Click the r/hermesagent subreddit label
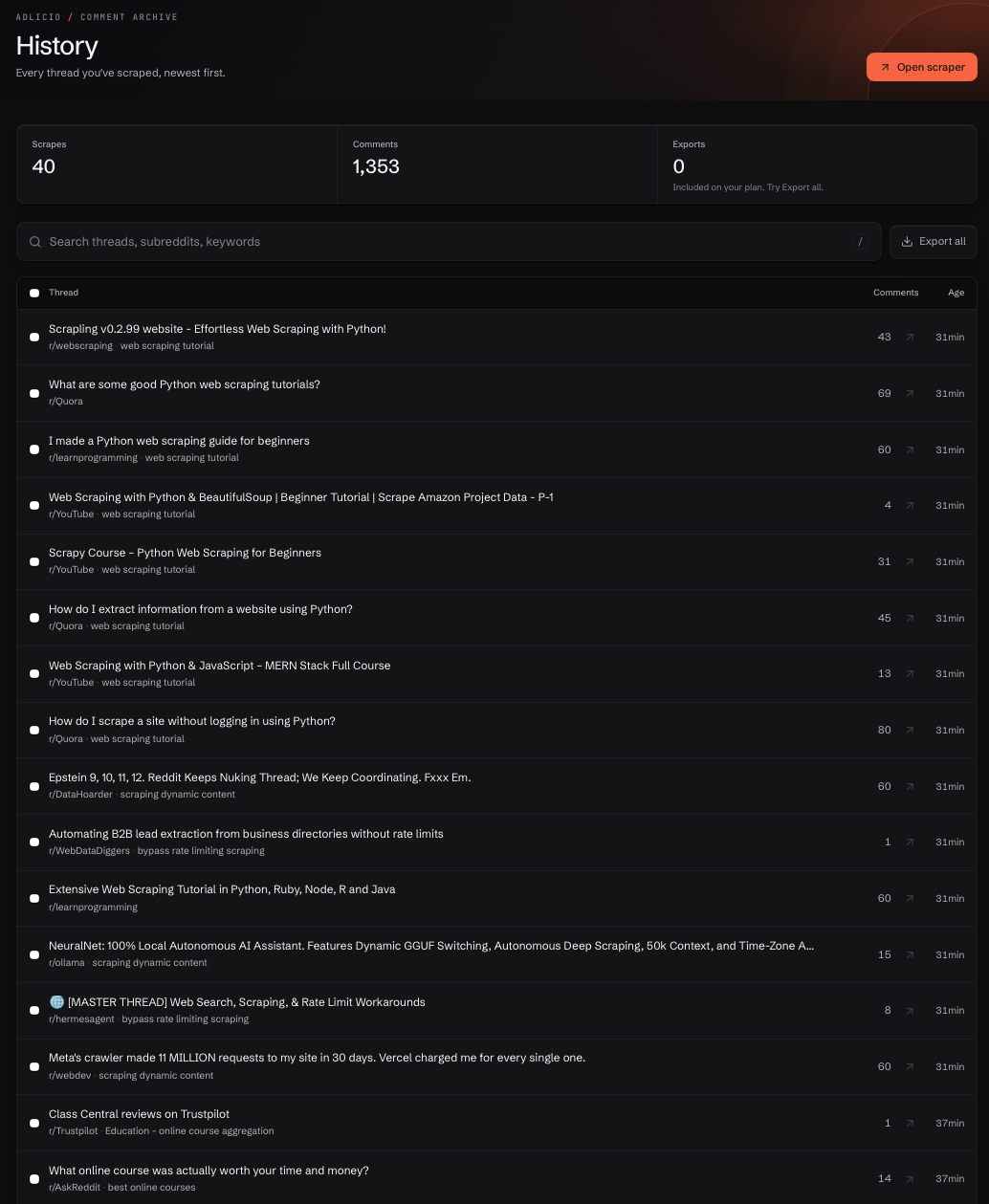The width and height of the screenshot is (989, 1204). pyautogui.click(x=81, y=1019)
